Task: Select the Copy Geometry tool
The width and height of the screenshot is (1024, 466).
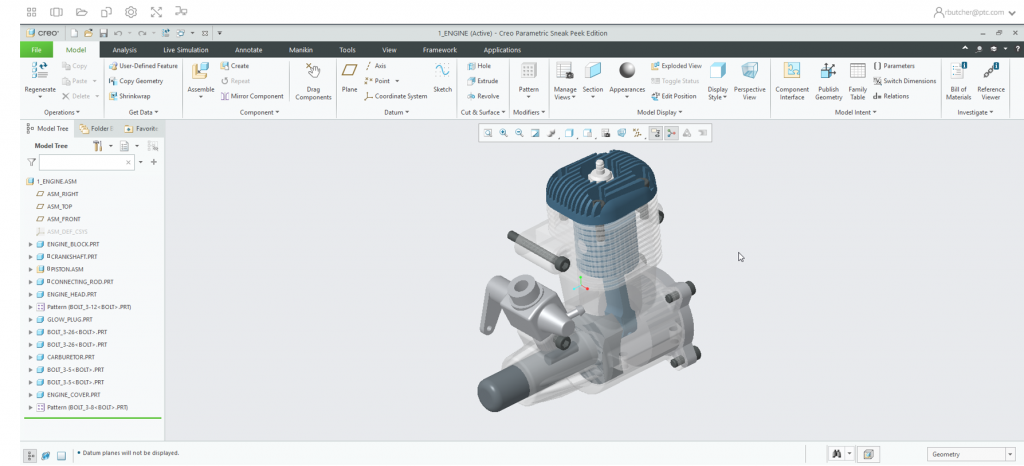Action: tap(136, 81)
